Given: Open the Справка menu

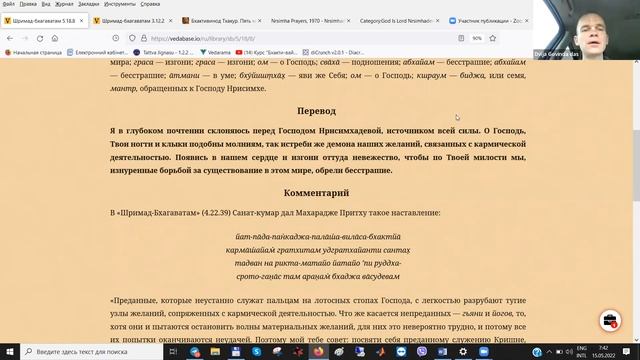Looking at the screenshot, I should pos(150,4).
